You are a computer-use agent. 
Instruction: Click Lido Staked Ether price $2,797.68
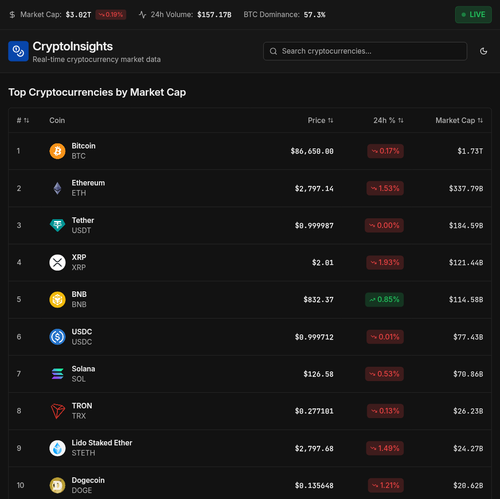click(314, 448)
